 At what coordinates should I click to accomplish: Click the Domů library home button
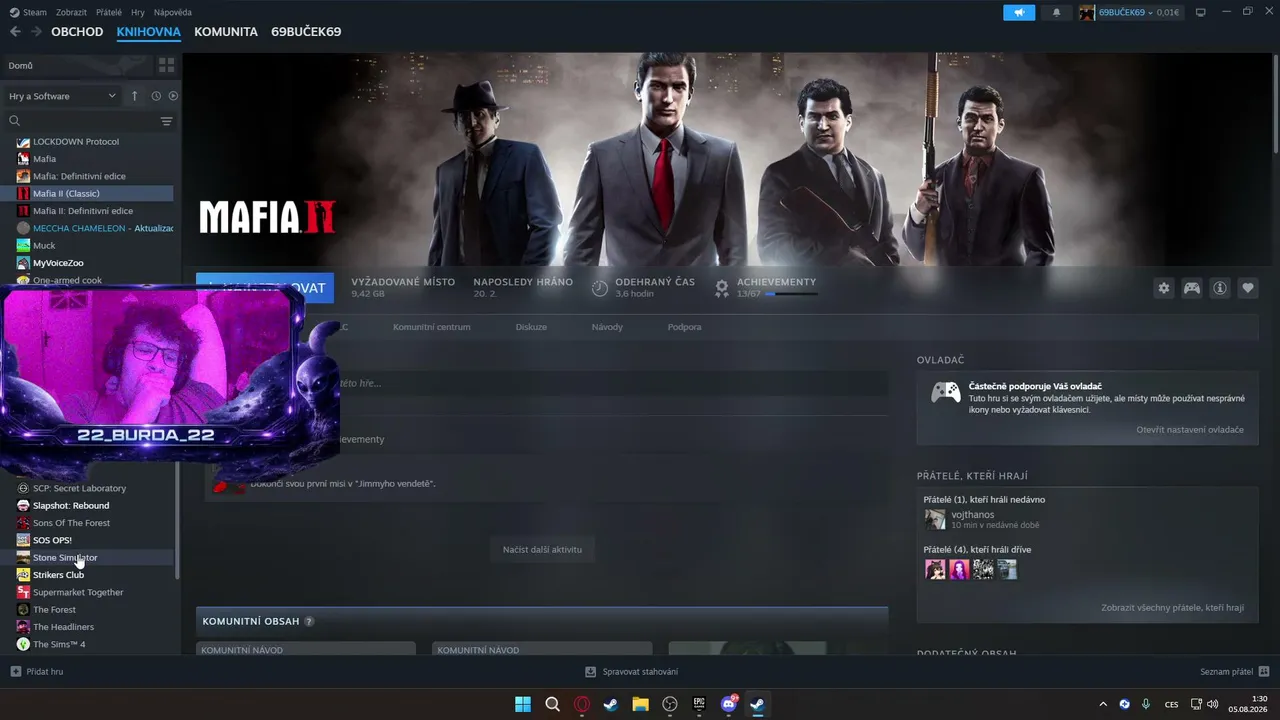coord(77,65)
